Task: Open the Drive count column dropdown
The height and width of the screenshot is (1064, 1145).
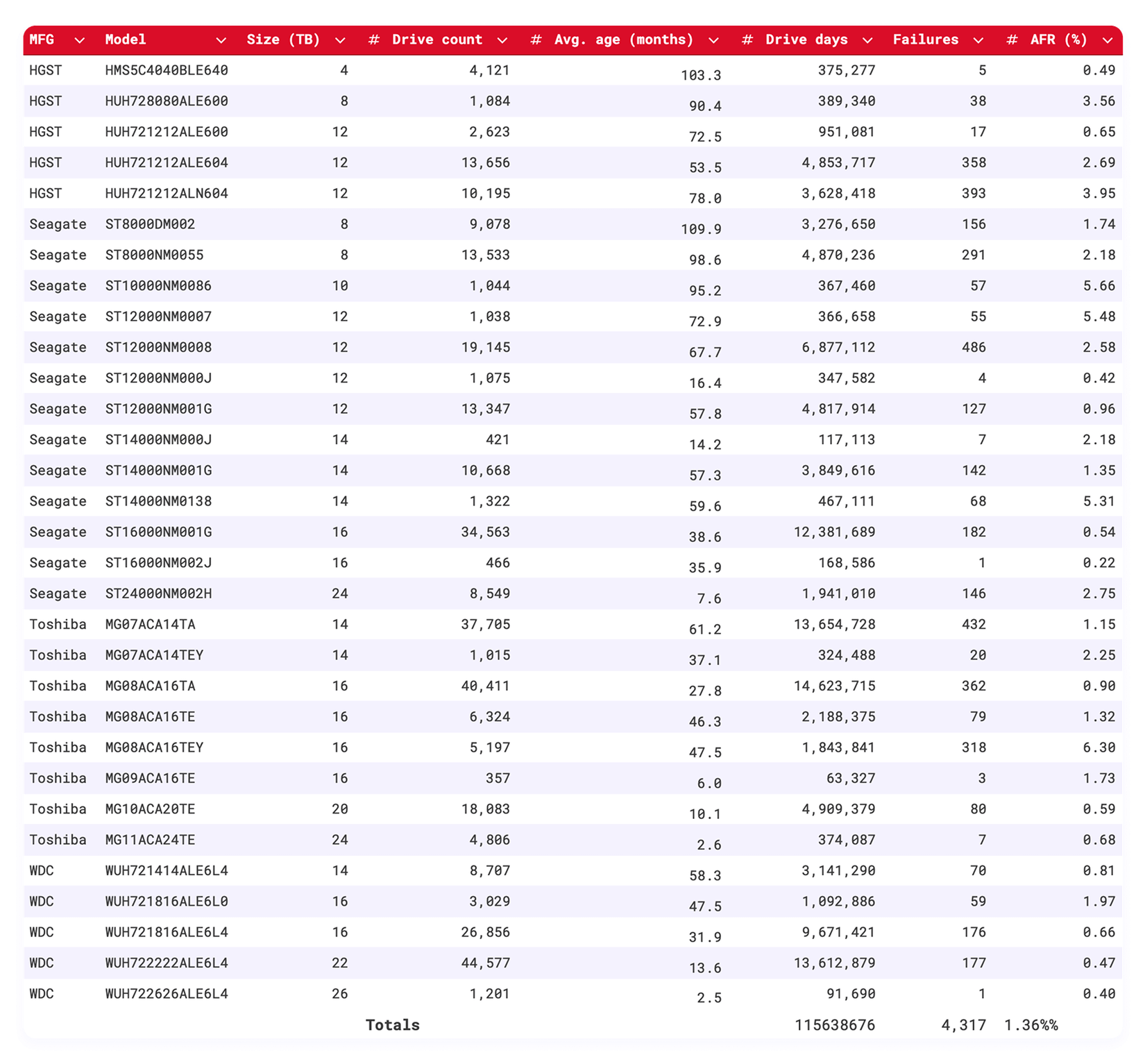Action: point(502,40)
